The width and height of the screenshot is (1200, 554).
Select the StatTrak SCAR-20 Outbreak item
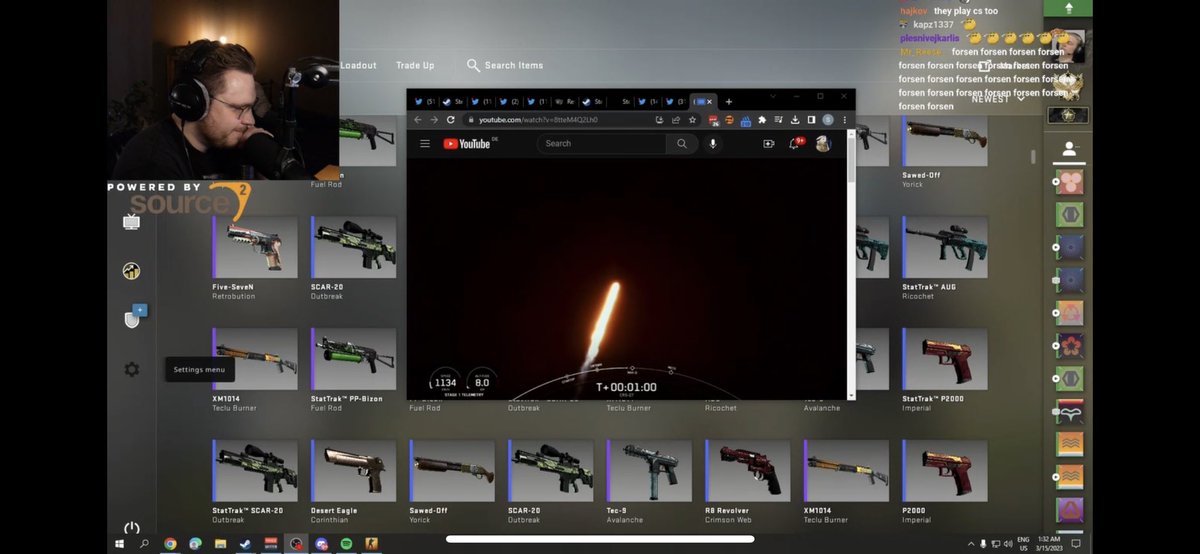tap(255, 482)
